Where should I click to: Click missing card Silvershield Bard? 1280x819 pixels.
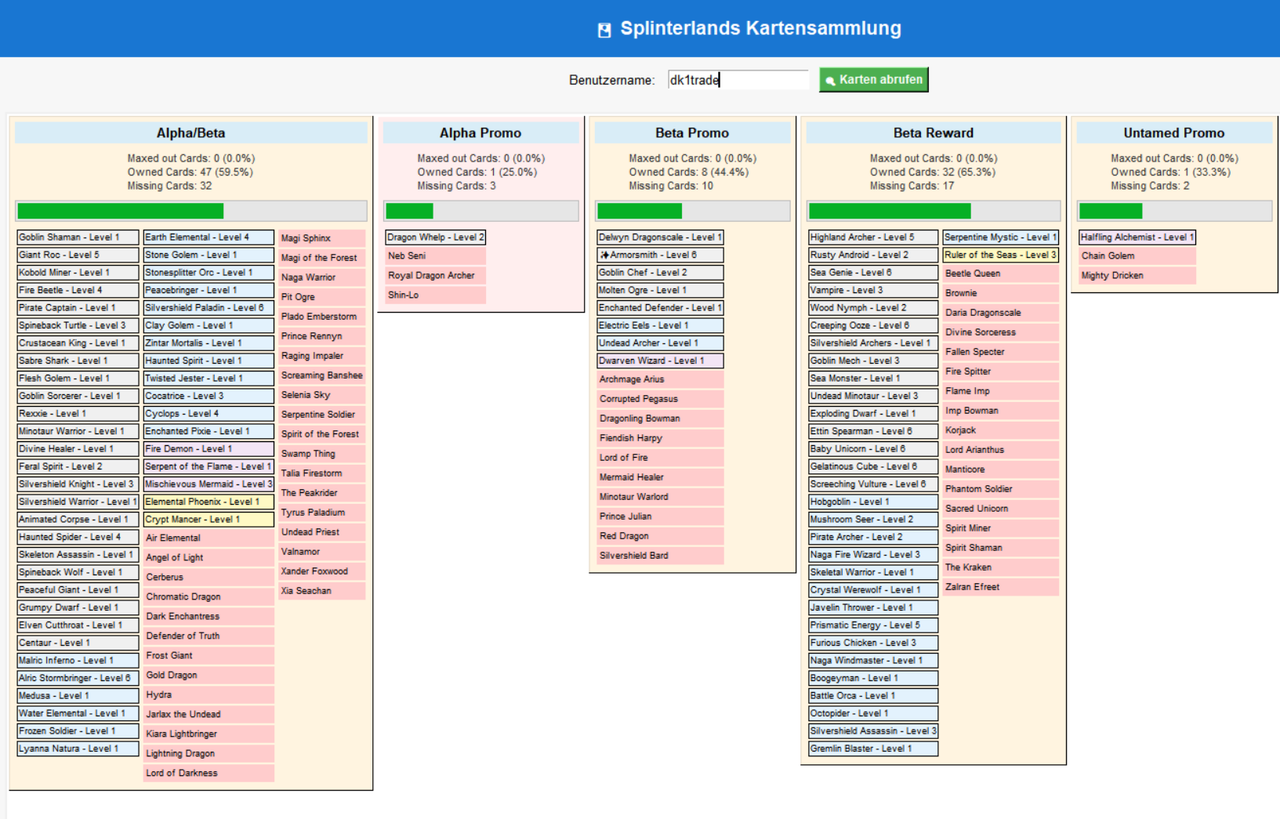[660, 556]
